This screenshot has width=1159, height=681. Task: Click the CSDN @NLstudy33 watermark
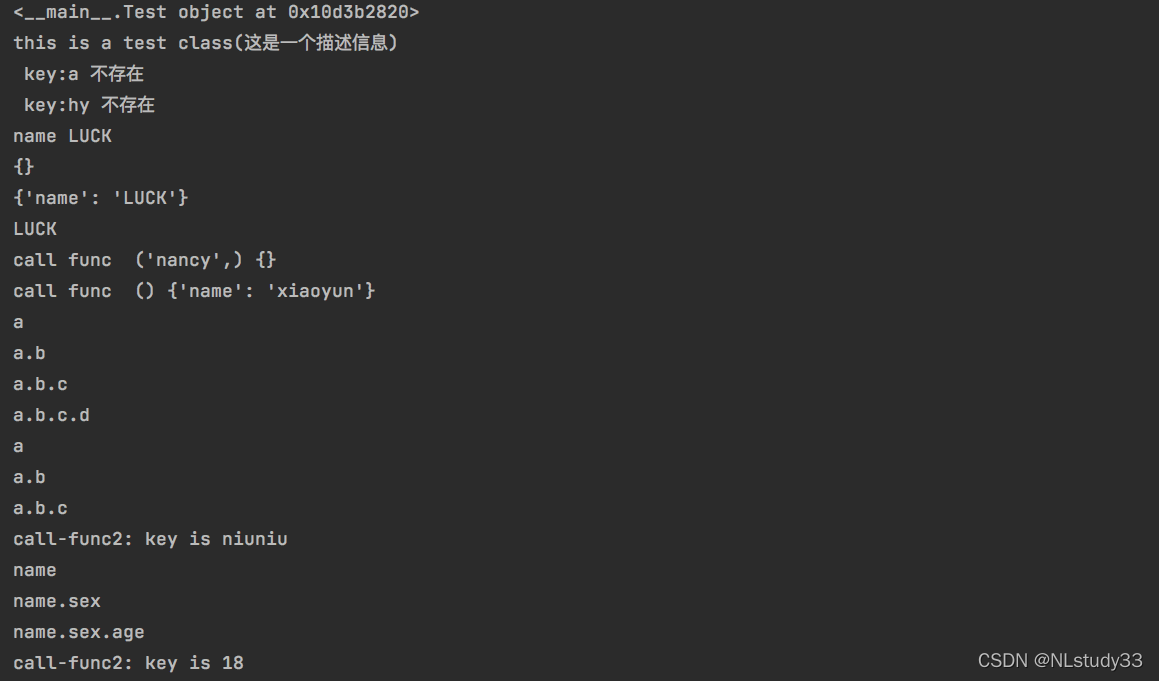click(1060, 660)
